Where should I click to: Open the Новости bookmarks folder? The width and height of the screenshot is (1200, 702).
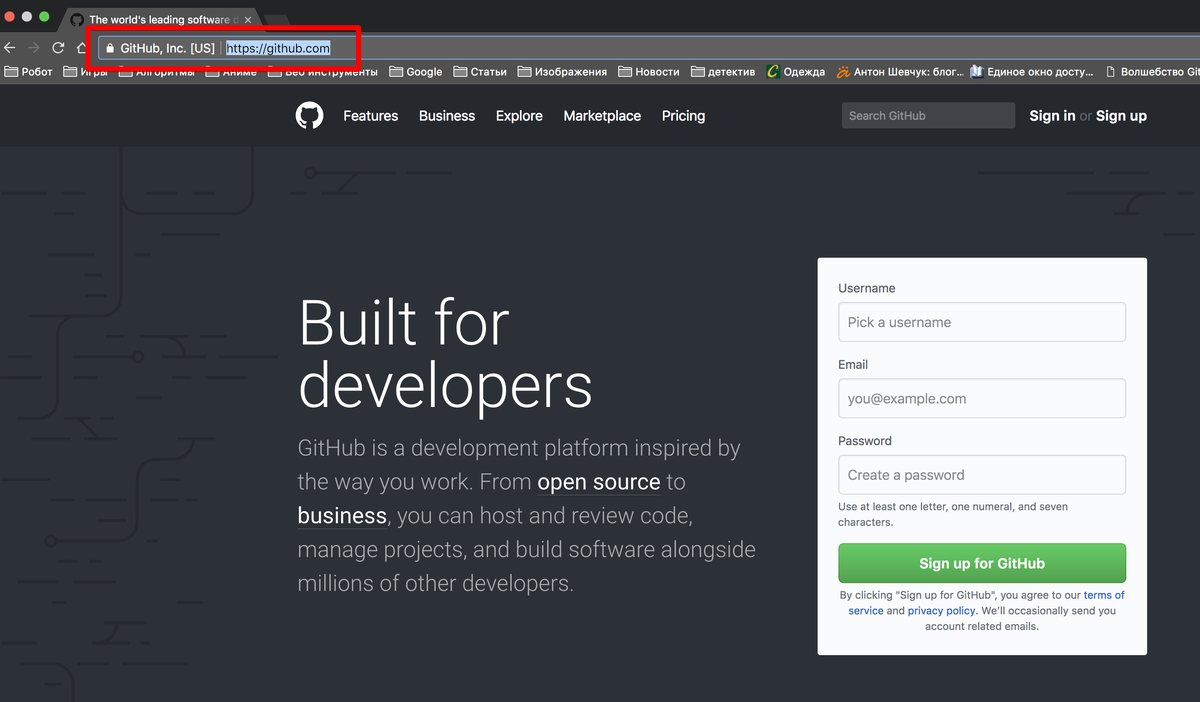tap(649, 72)
